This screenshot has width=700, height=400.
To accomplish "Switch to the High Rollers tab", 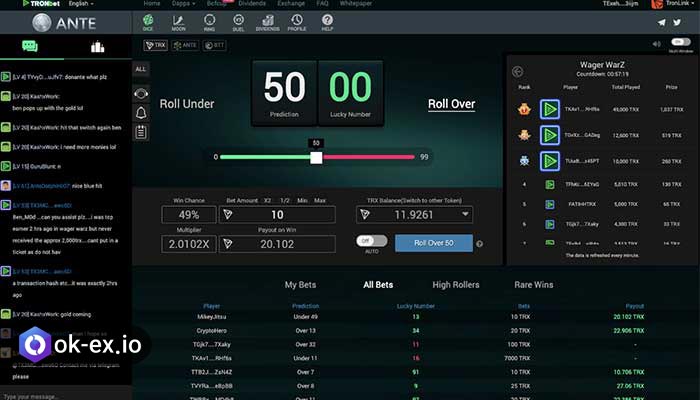I will coord(456,285).
